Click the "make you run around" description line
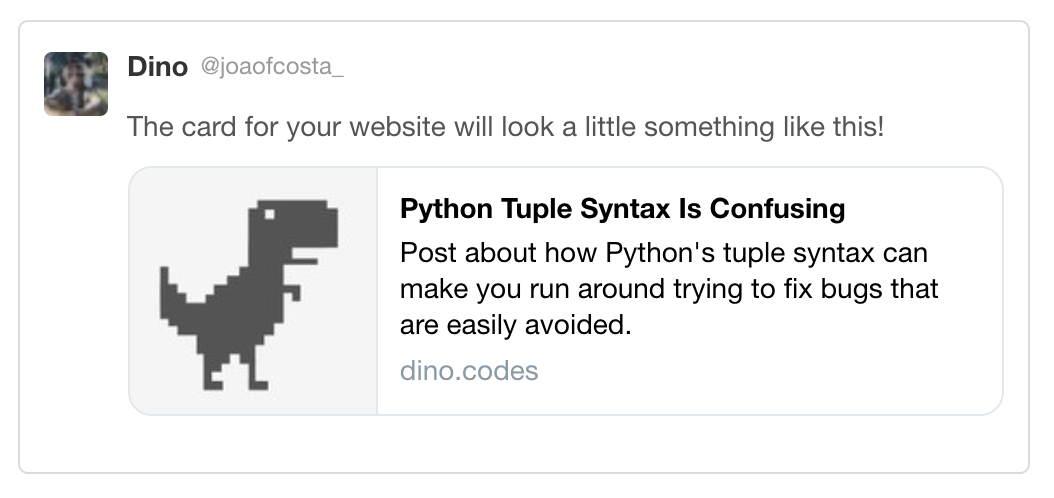 [x=669, y=289]
